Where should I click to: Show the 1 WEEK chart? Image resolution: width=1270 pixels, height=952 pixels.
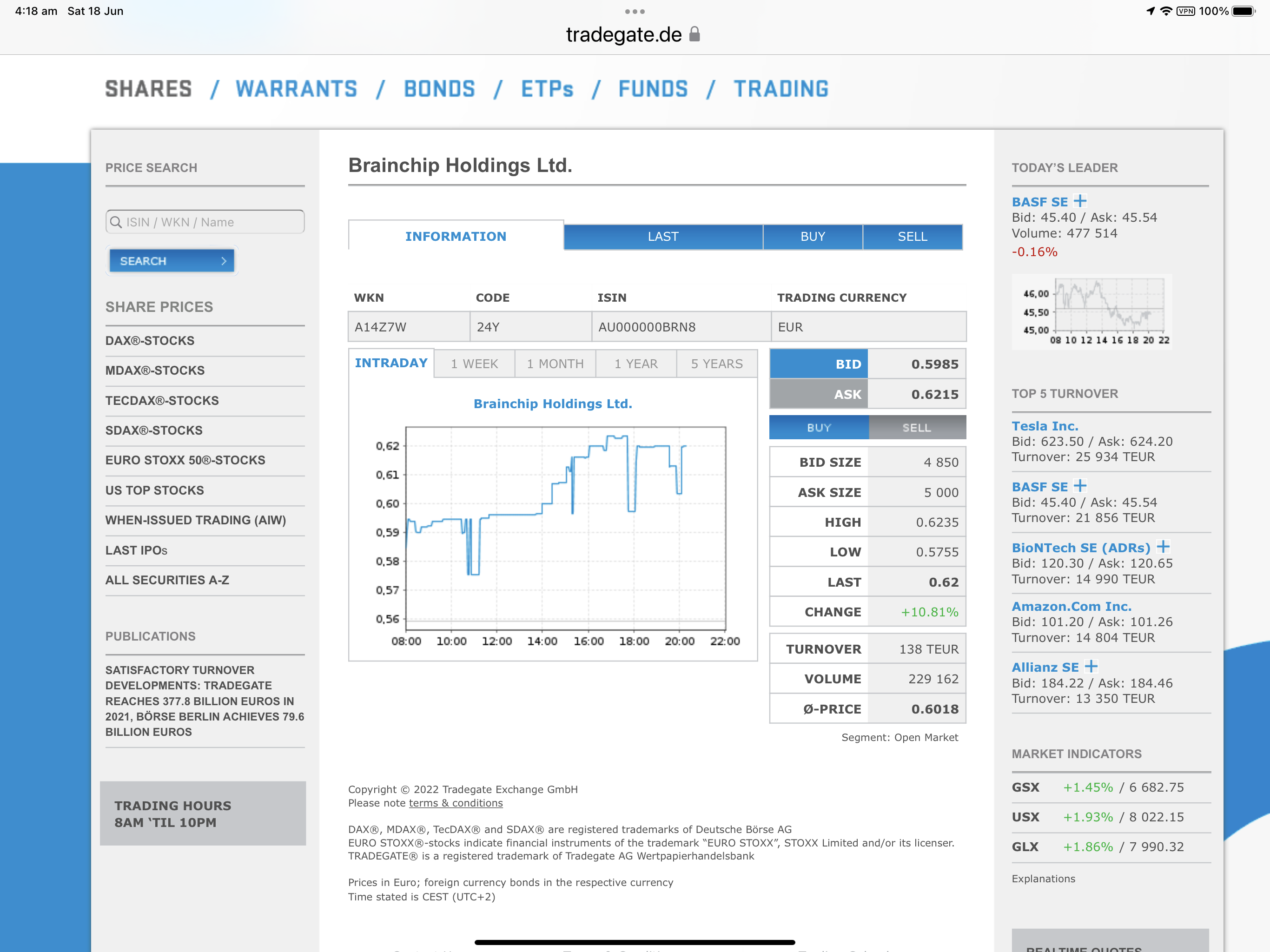pos(474,364)
